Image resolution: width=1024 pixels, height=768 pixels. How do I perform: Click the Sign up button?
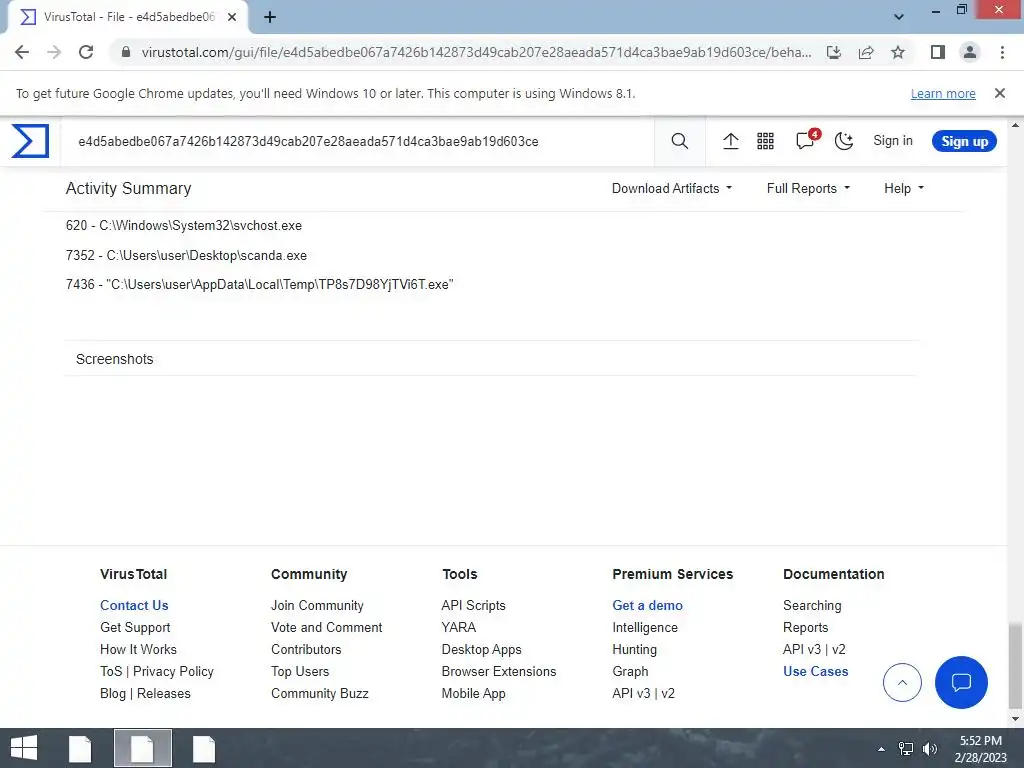point(964,141)
